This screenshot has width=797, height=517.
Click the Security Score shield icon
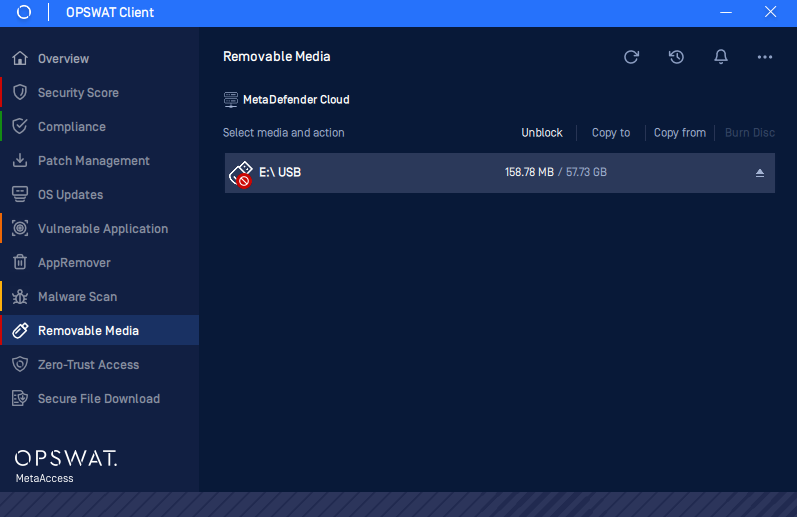(20, 93)
